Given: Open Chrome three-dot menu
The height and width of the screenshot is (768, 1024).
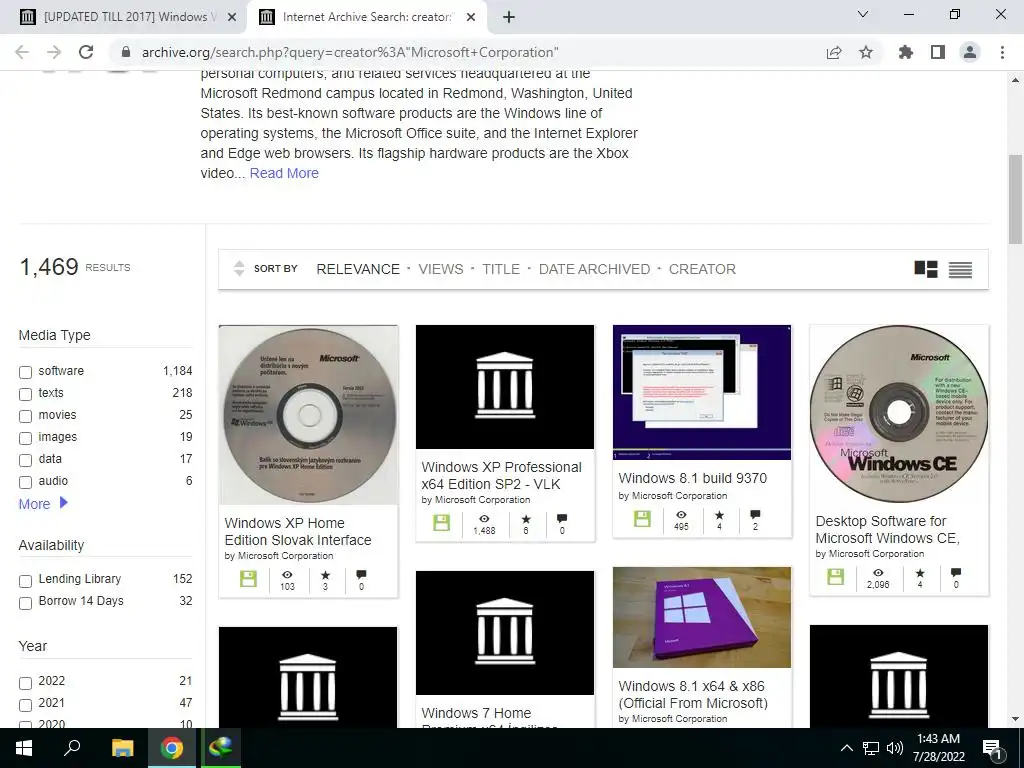Looking at the screenshot, I should (x=1002, y=52).
